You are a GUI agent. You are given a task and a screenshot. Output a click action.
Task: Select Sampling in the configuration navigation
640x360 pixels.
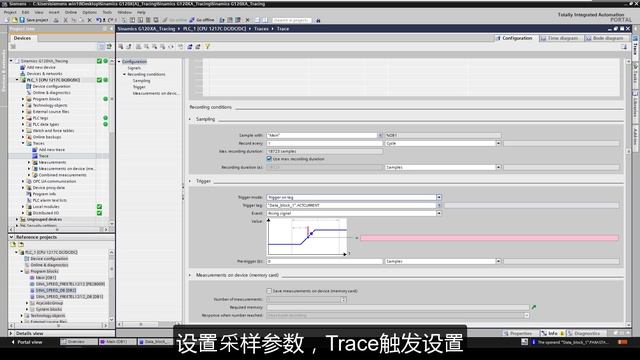pyautogui.click(x=141, y=81)
